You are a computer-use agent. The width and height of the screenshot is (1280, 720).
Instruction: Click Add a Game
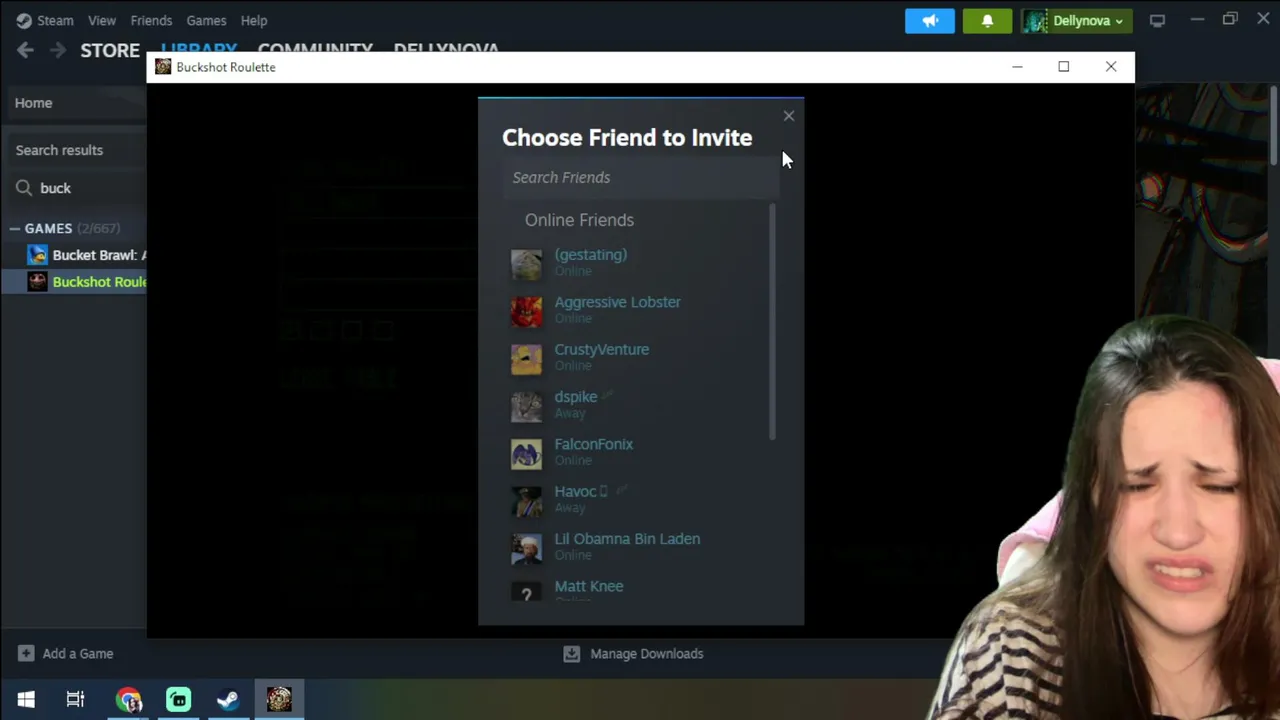pos(66,653)
